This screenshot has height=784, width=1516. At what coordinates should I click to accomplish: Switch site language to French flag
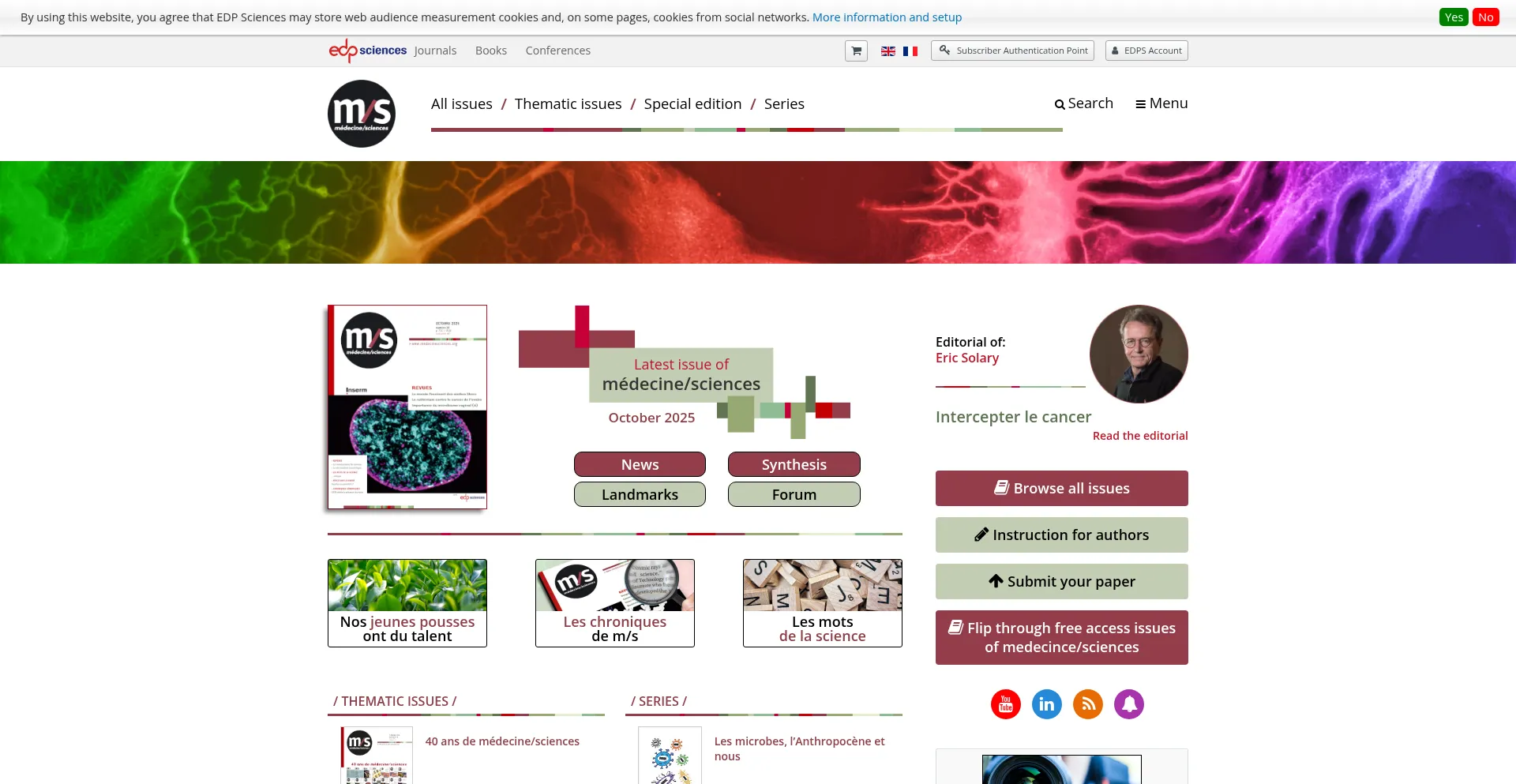(910, 51)
